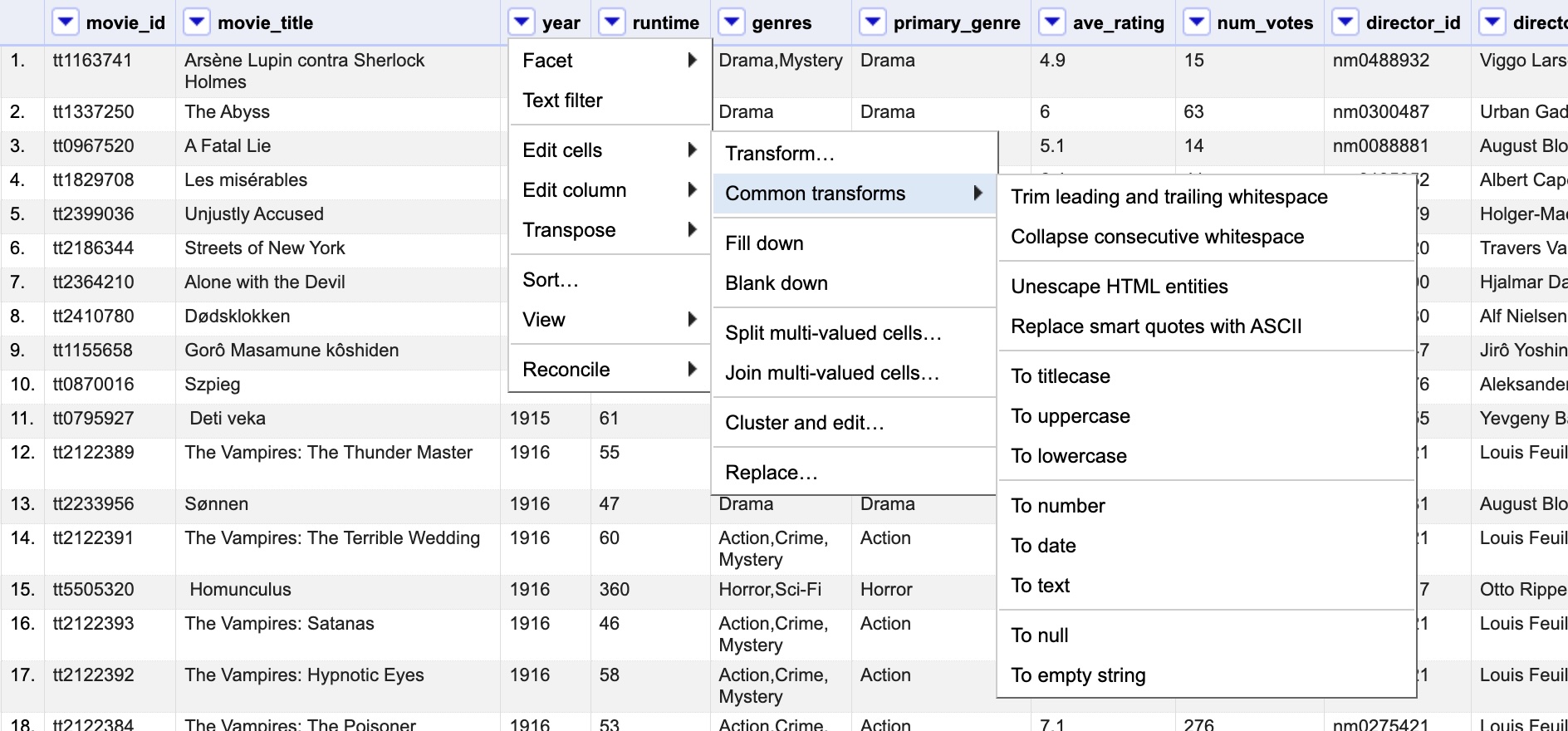This screenshot has width=1568, height=731.
Task: Click the Facet submenu arrow icon
Action: [x=692, y=60]
